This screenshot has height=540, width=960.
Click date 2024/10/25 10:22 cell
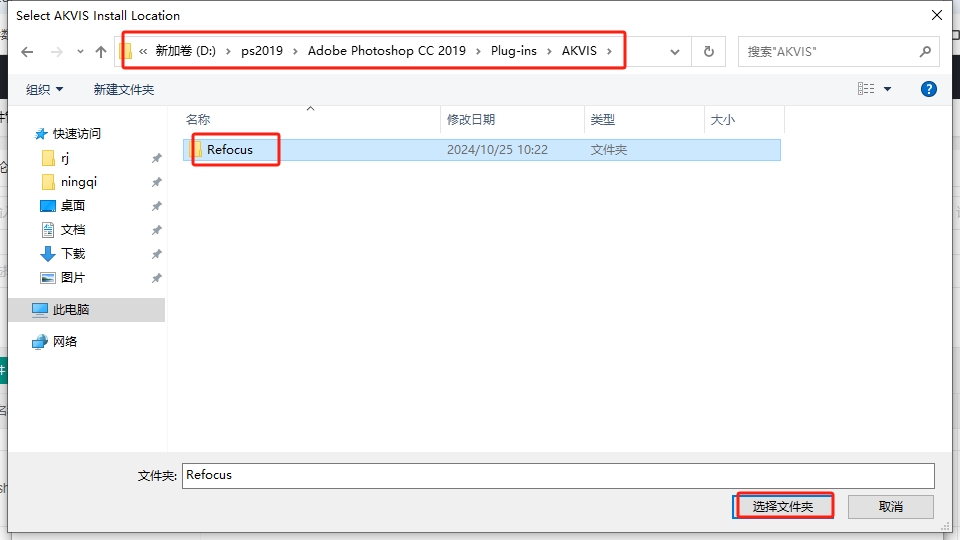pyautogui.click(x=497, y=150)
